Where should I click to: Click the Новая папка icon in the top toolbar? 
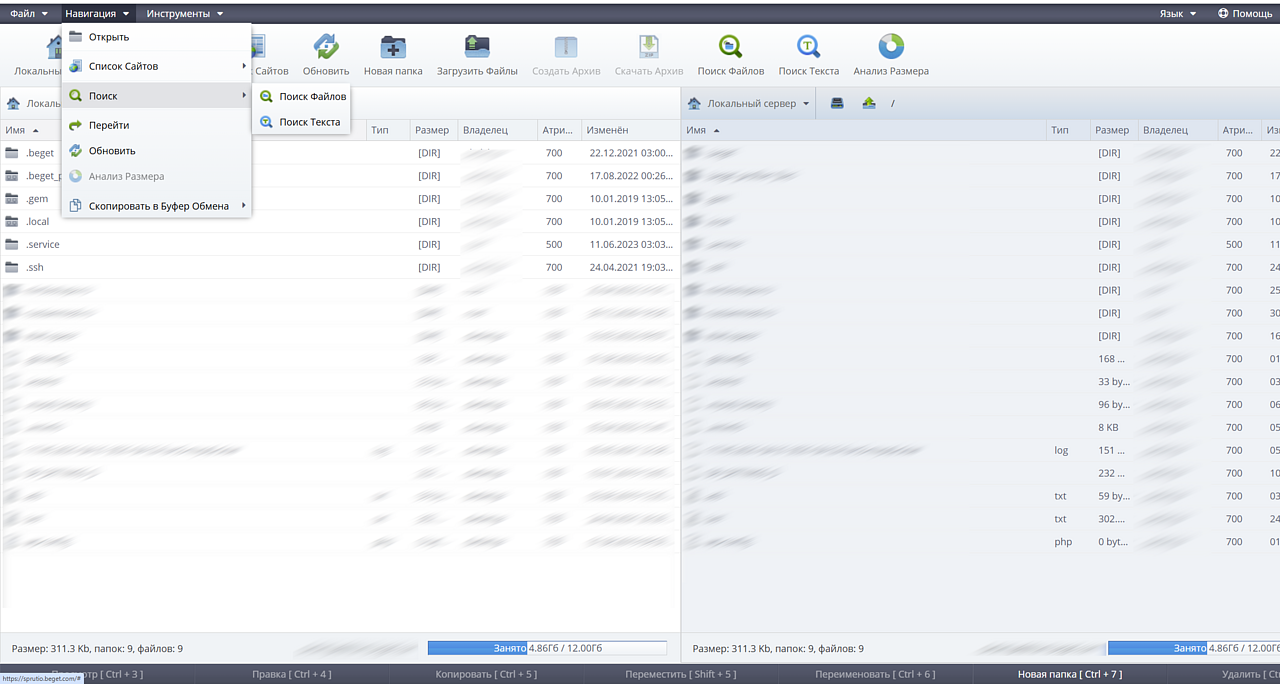point(393,48)
